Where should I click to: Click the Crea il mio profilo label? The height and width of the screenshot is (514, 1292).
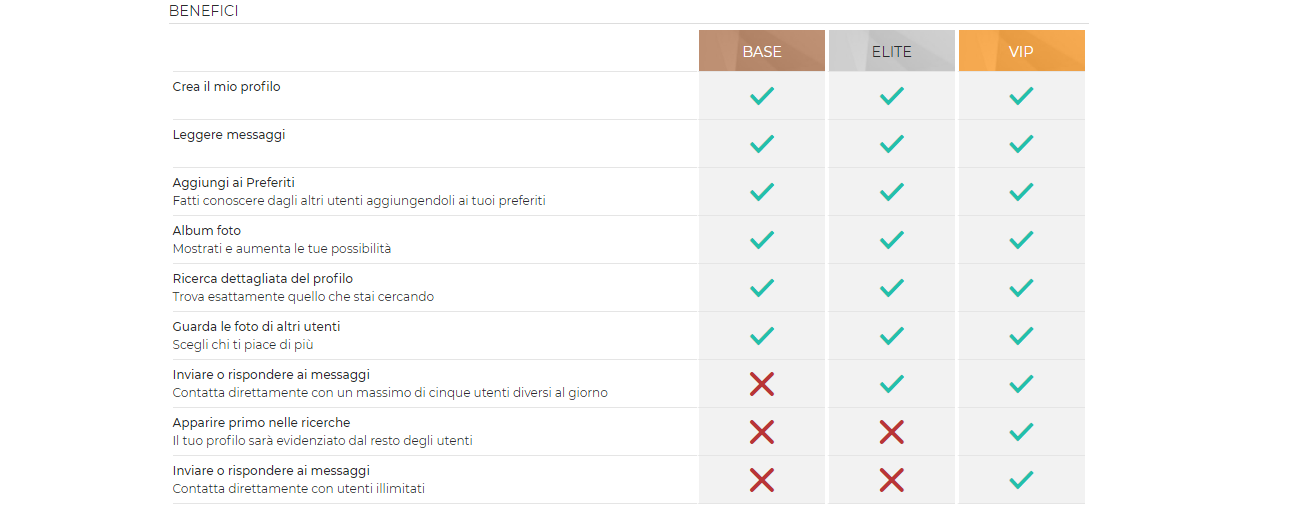[226, 87]
